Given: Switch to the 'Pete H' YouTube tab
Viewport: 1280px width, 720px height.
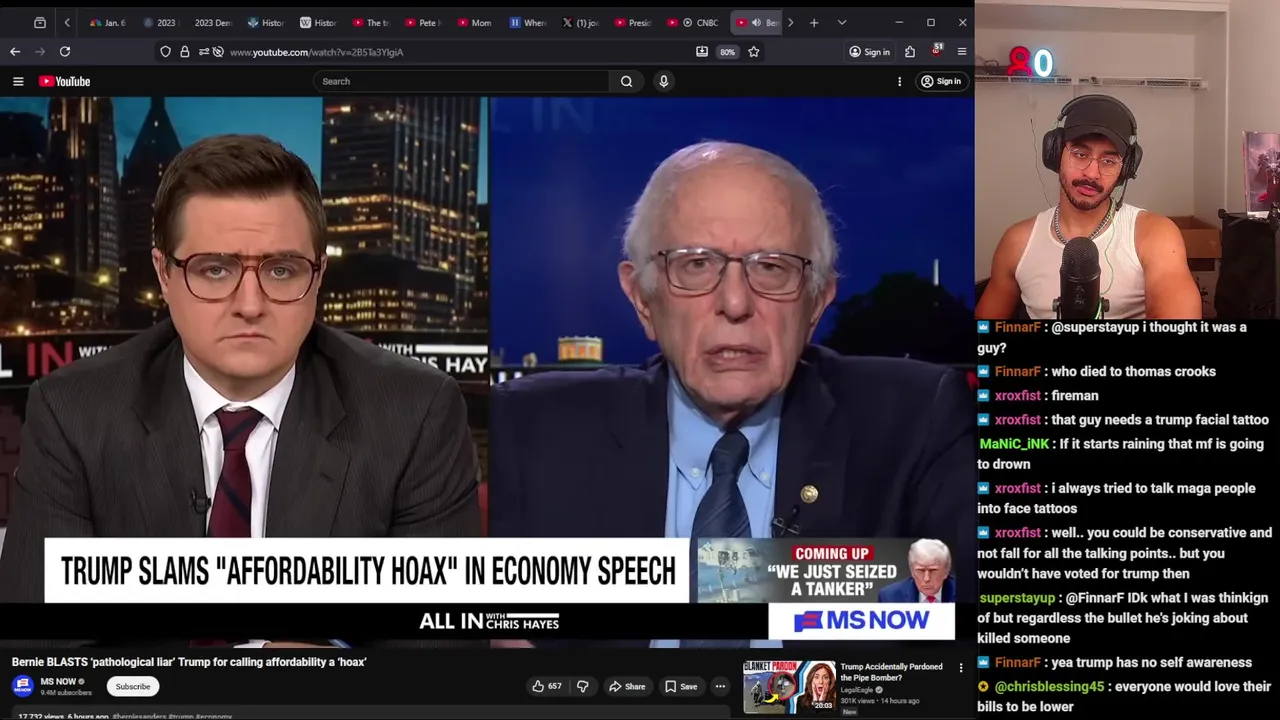Looking at the screenshot, I should coord(421,22).
